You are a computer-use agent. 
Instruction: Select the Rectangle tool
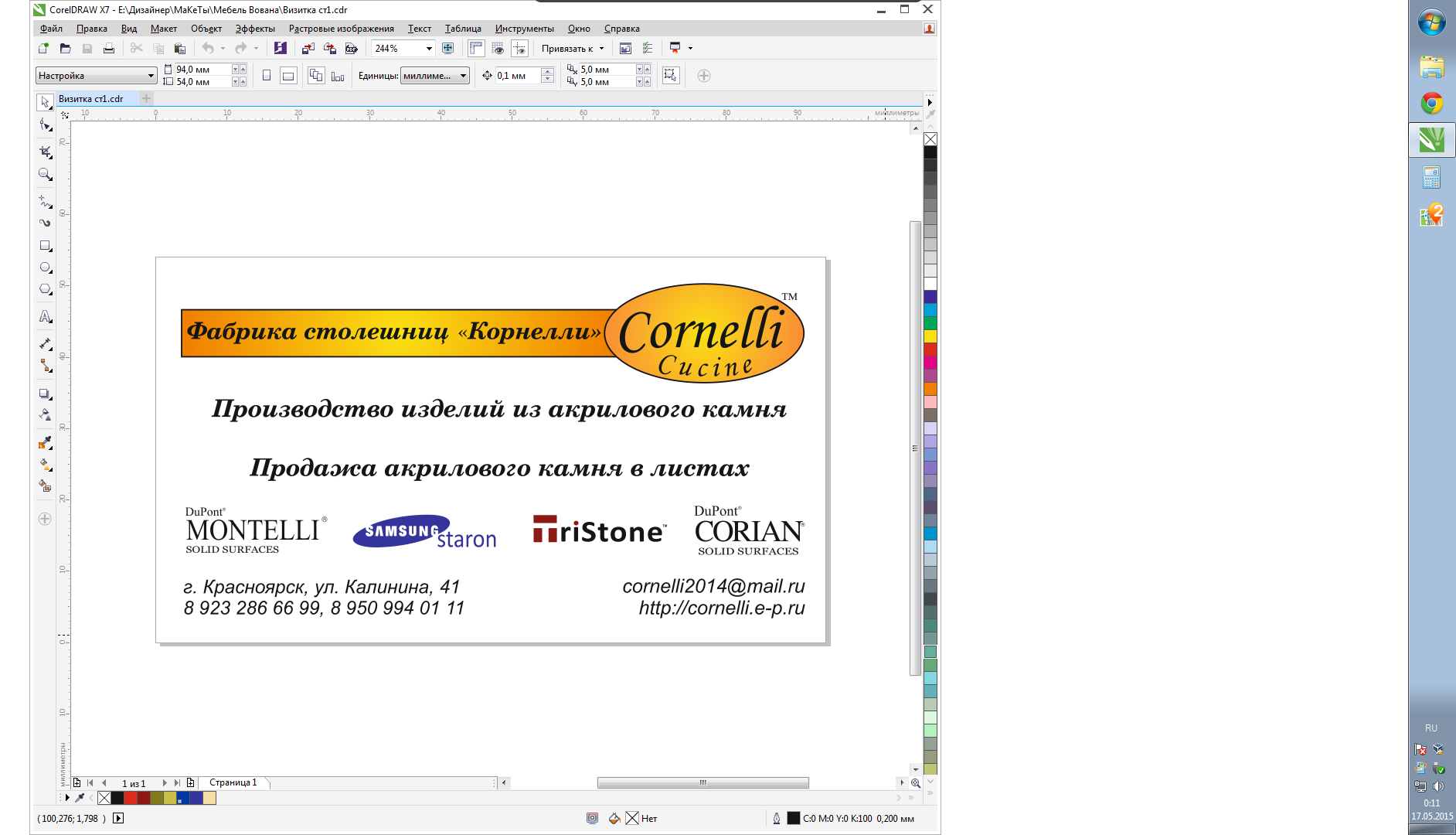[45, 246]
